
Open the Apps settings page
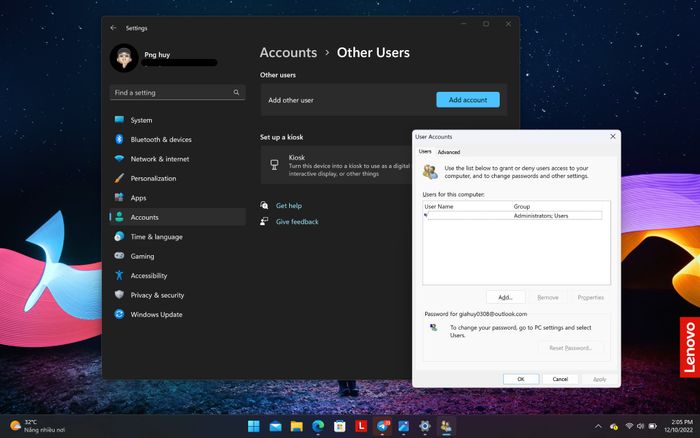[138, 198]
